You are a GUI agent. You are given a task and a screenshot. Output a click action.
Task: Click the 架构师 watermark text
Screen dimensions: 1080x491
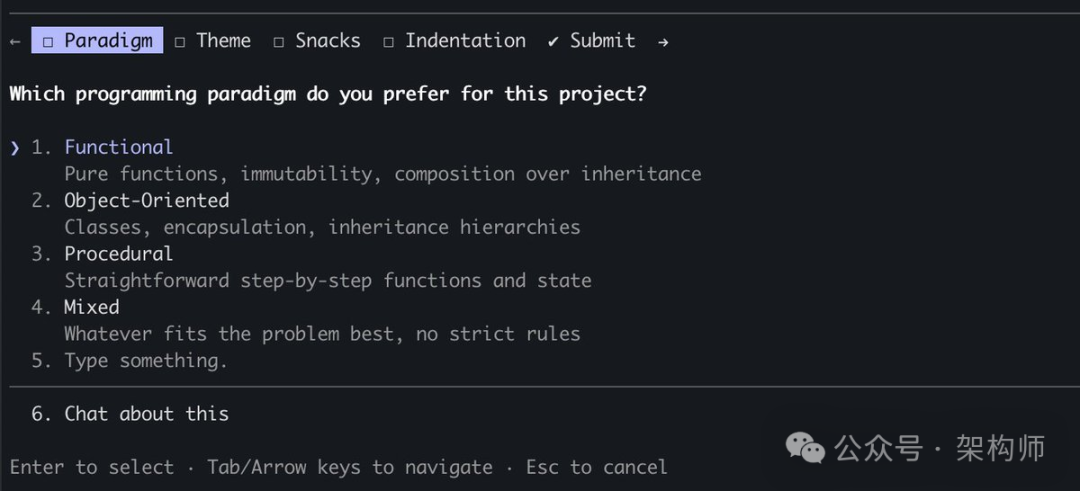click(x=1000, y=448)
